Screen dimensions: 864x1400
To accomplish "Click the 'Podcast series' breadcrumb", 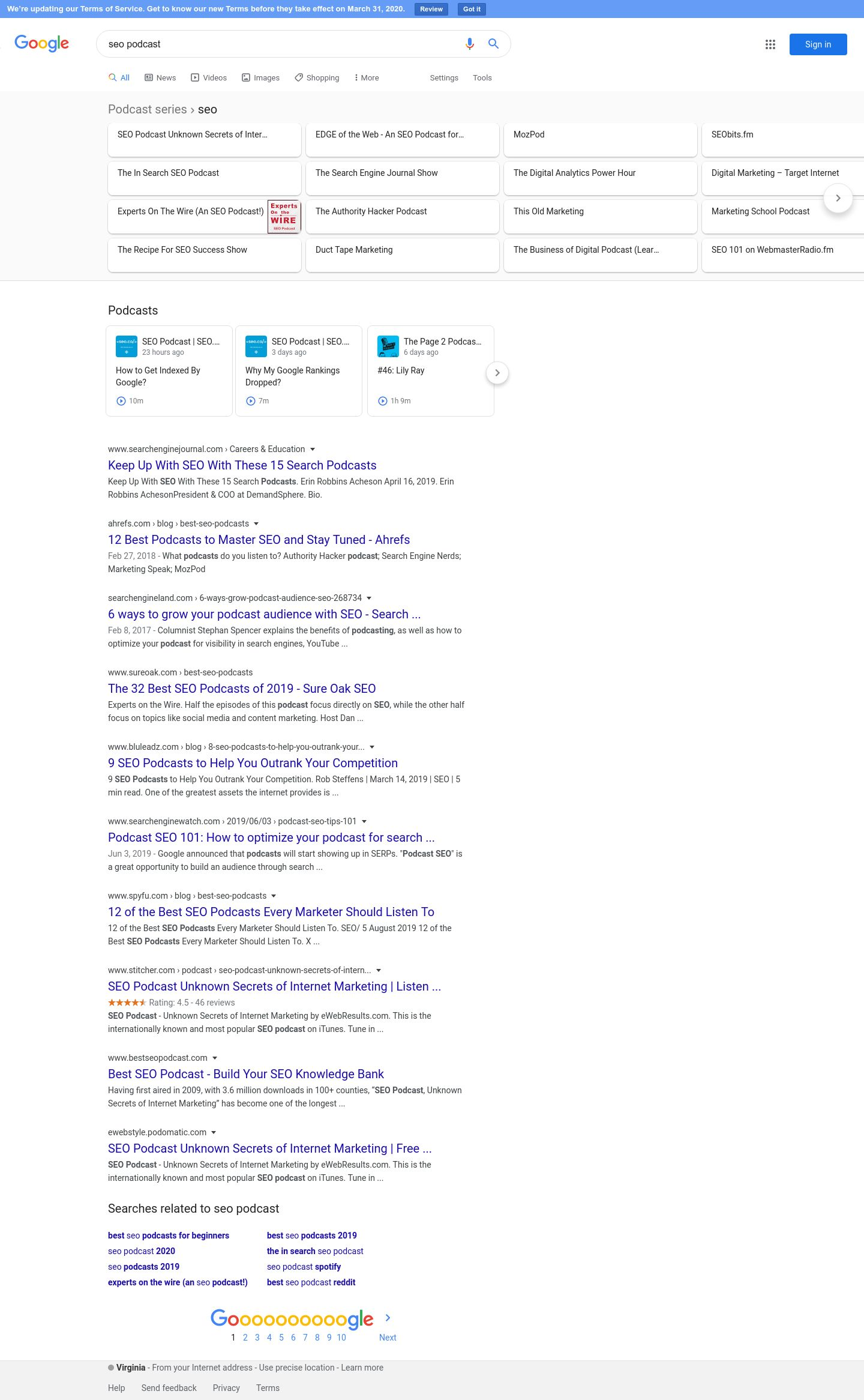I will point(147,109).
